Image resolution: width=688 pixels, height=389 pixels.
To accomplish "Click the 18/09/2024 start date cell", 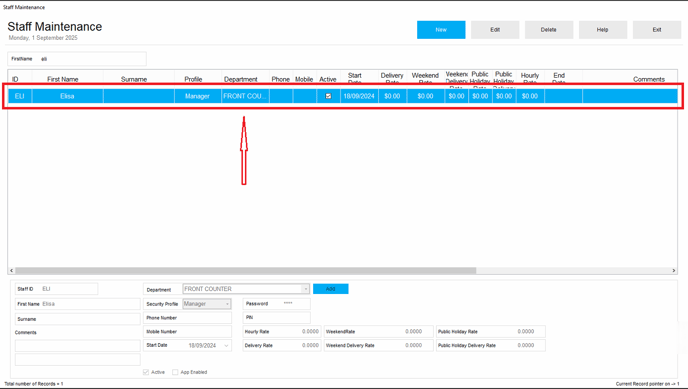I will [359, 96].
